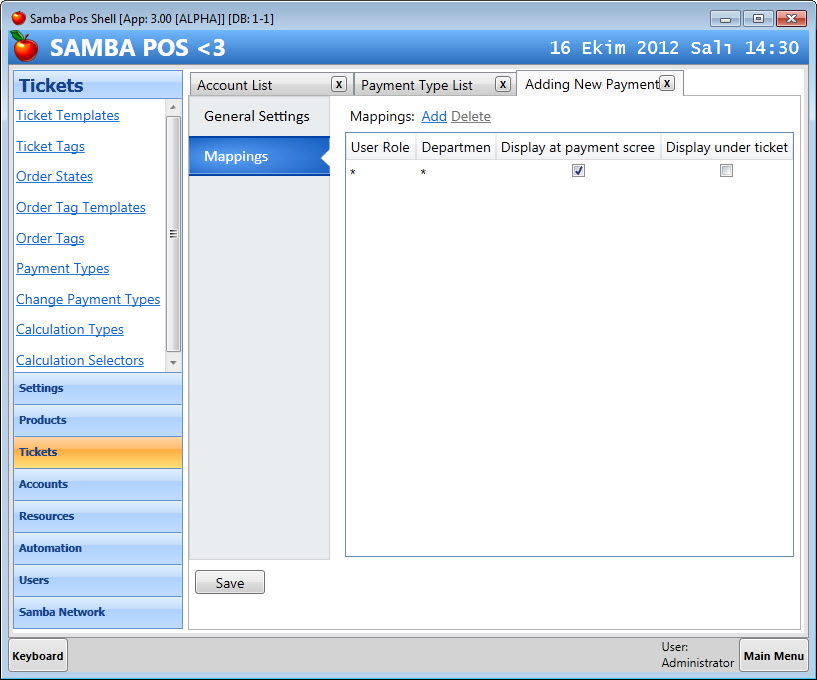Open Payment Types link

(x=63, y=268)
